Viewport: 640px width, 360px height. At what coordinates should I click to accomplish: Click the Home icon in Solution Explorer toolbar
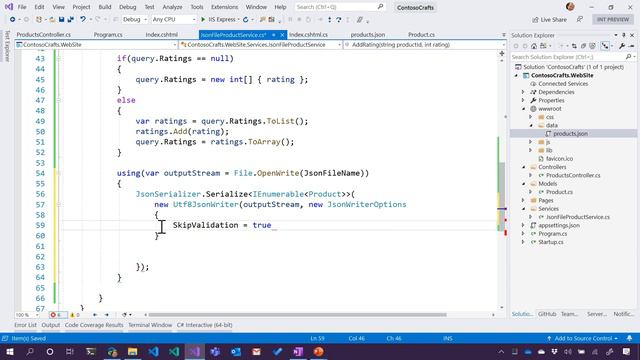pos(534,46)
